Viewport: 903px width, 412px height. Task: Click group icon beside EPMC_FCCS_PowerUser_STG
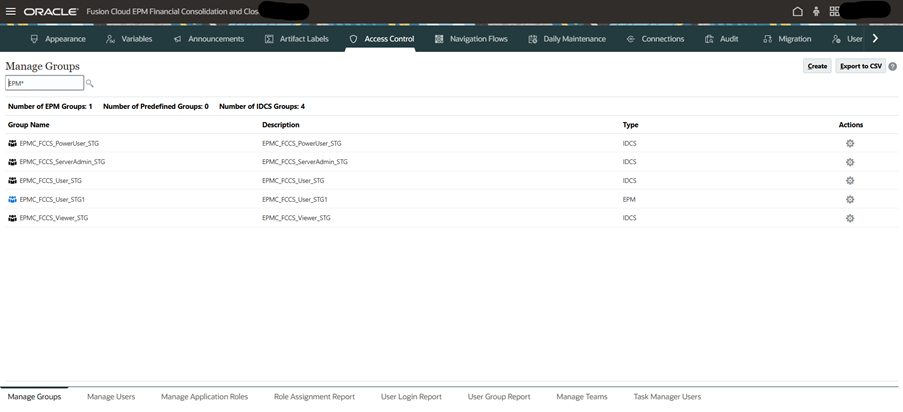tap(13, 143)
